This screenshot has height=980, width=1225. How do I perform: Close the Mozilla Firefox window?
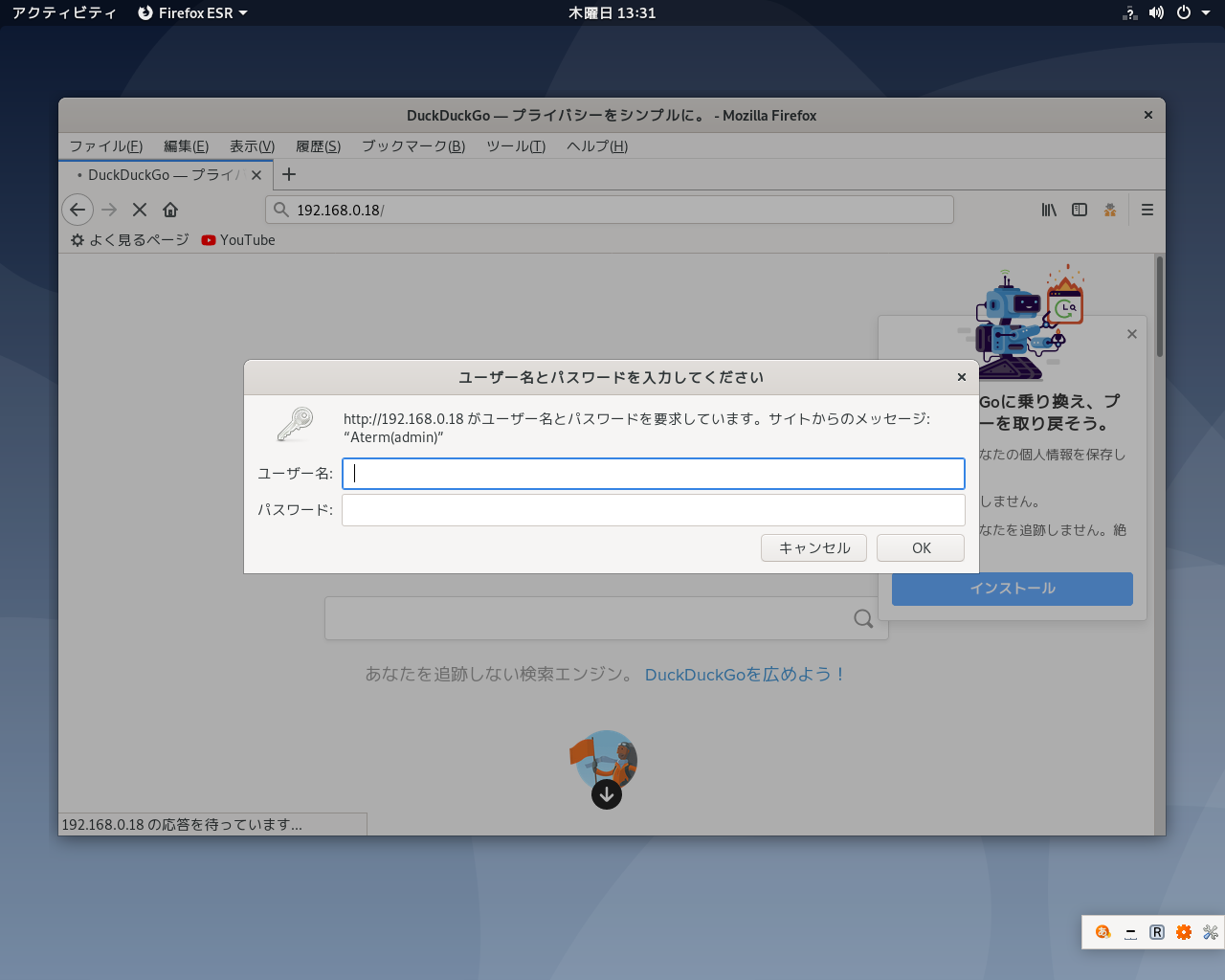point(1148,115)
